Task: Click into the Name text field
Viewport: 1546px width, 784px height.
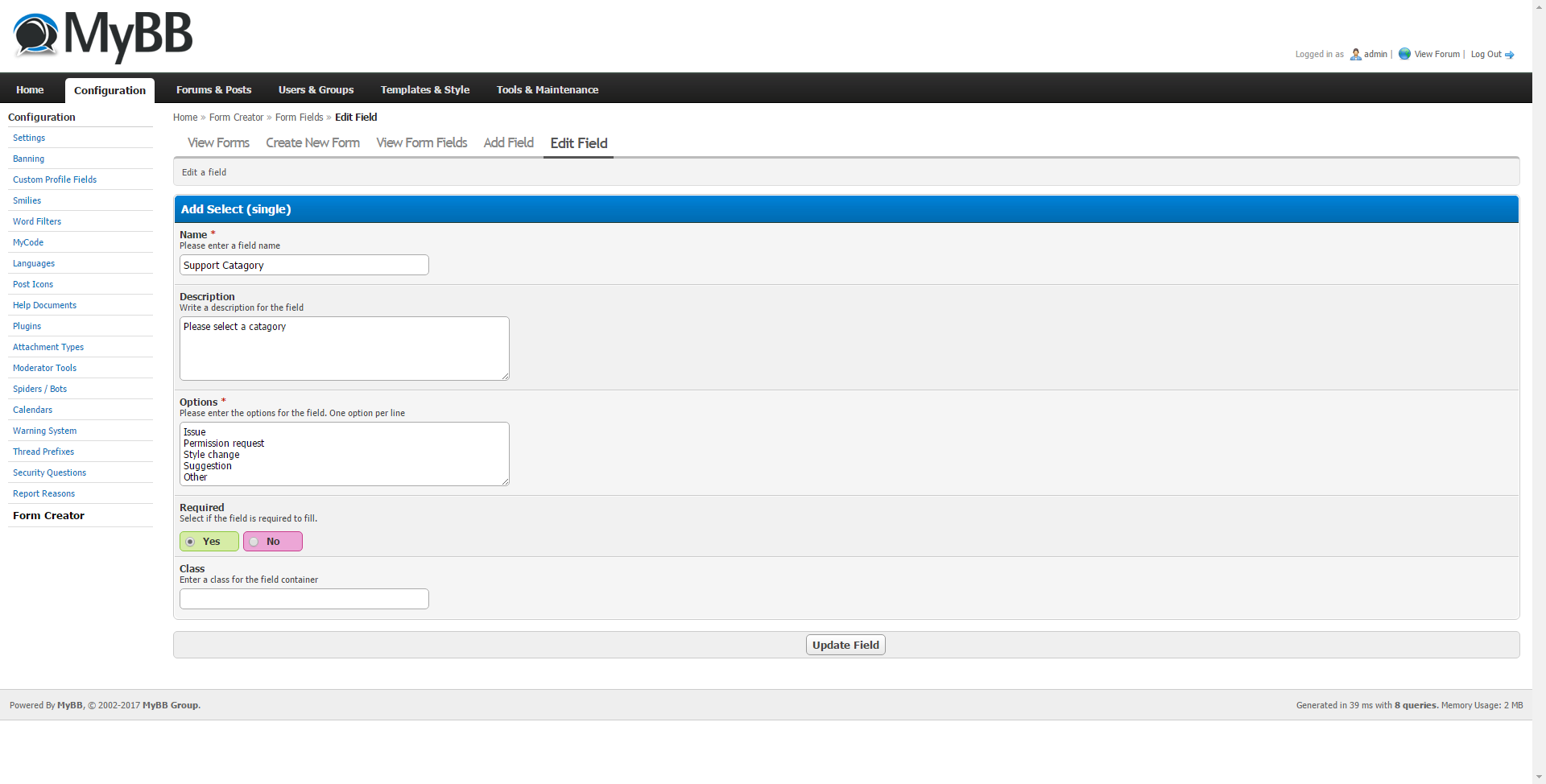Action: pos(304,266)
